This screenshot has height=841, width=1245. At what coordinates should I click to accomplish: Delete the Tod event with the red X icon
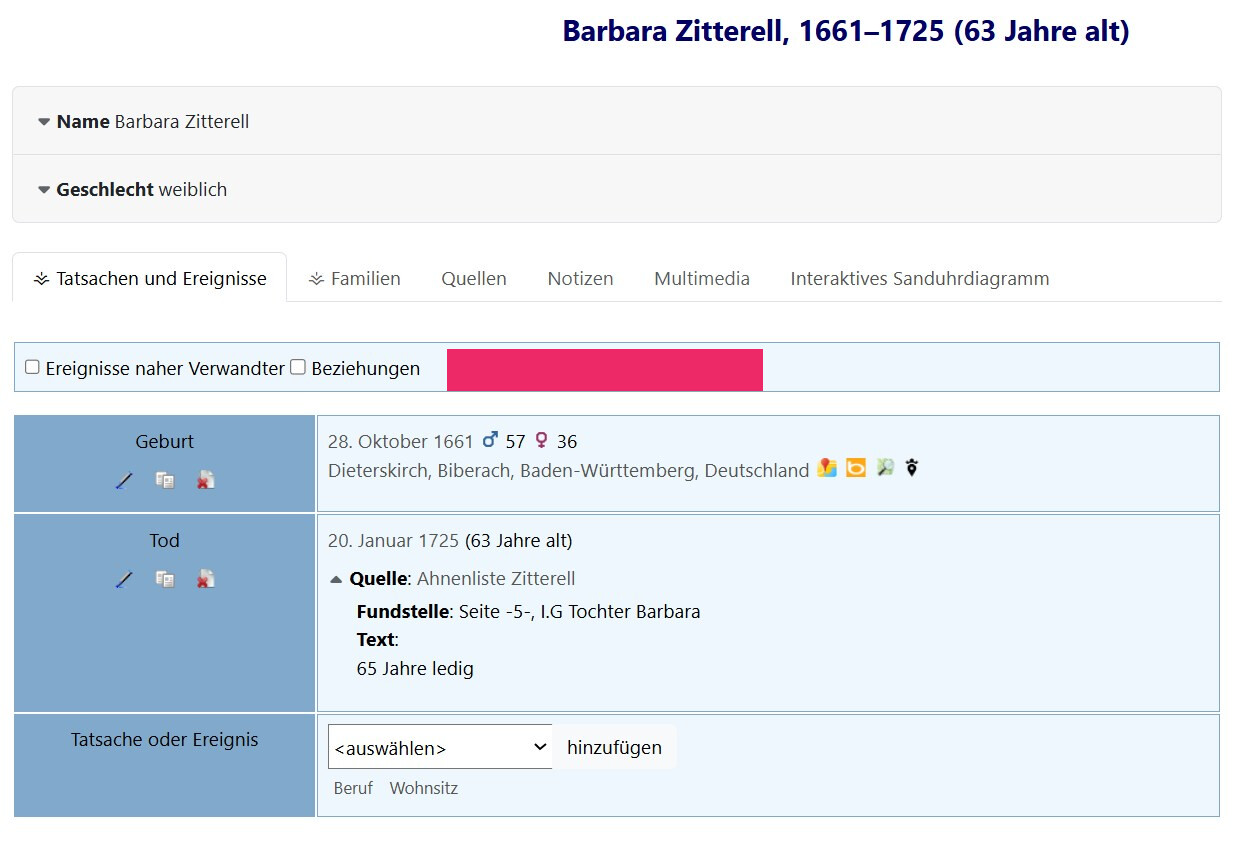coord(205,580)
